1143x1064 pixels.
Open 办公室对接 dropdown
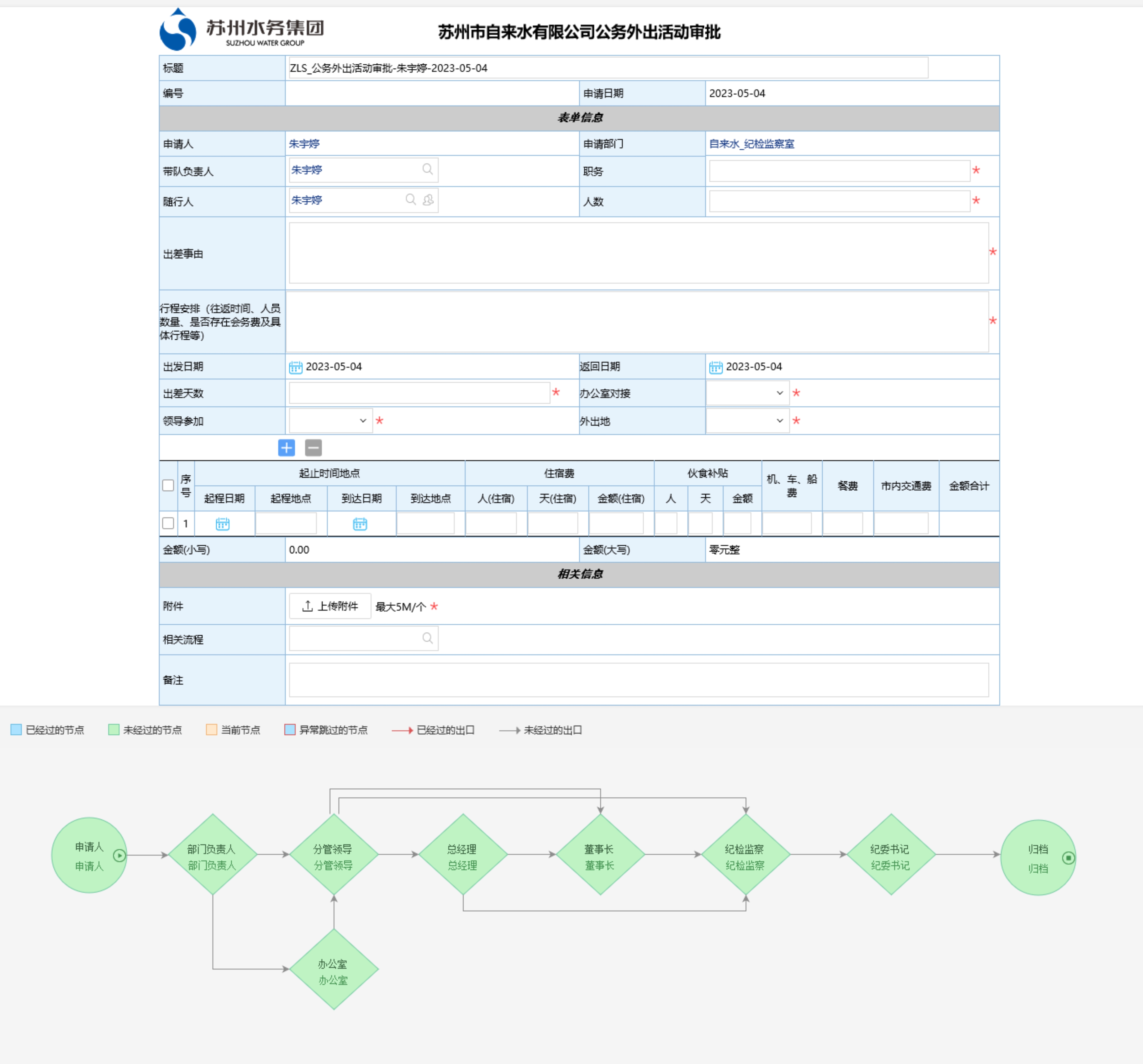(747, 393)
